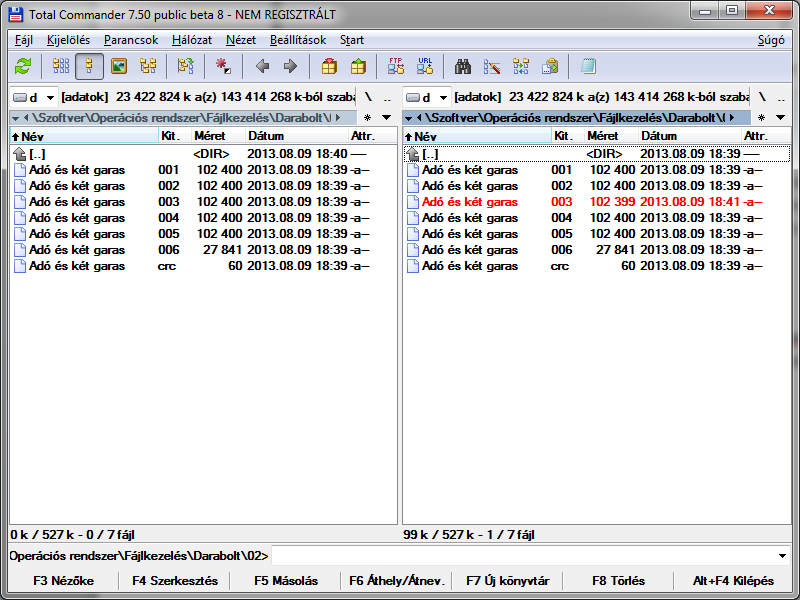Sort right panel by Attr. column
This screenshot has width=800, height=600.
[765, 136]
